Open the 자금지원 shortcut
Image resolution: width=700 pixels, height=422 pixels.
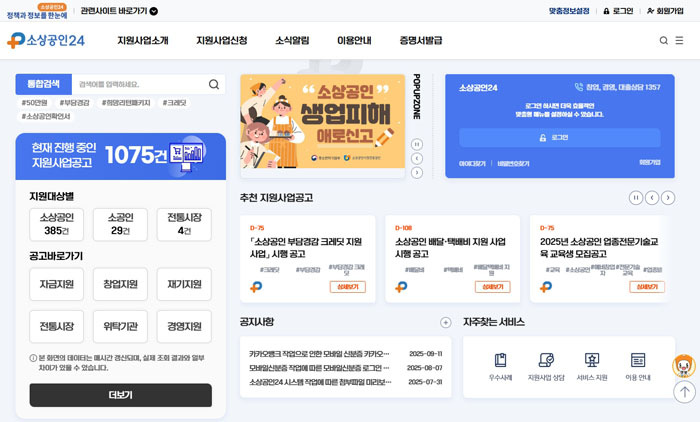57,284
